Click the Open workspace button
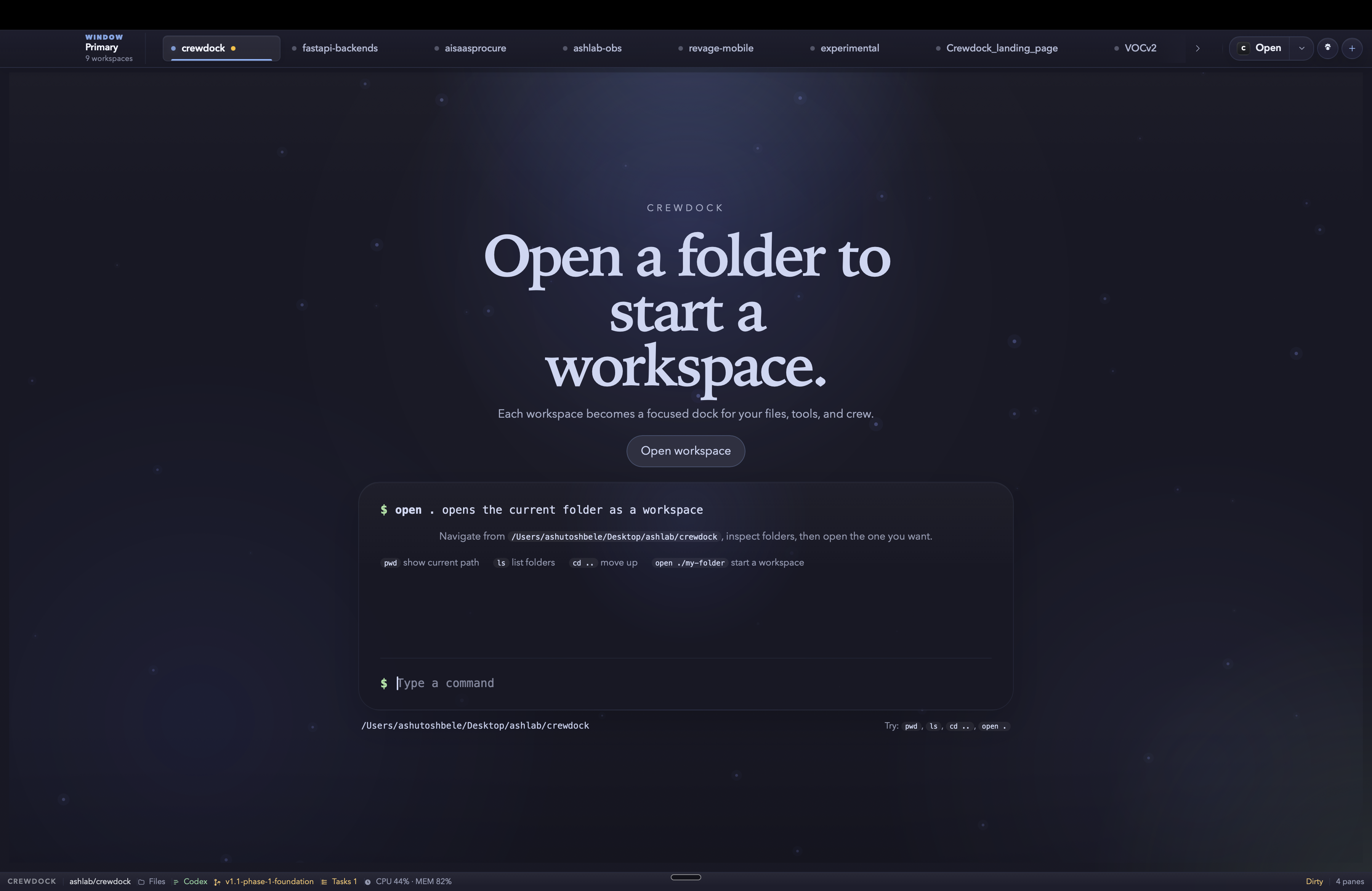The width and height of the screenshot is (1372, 891). [x=685, y=451]
